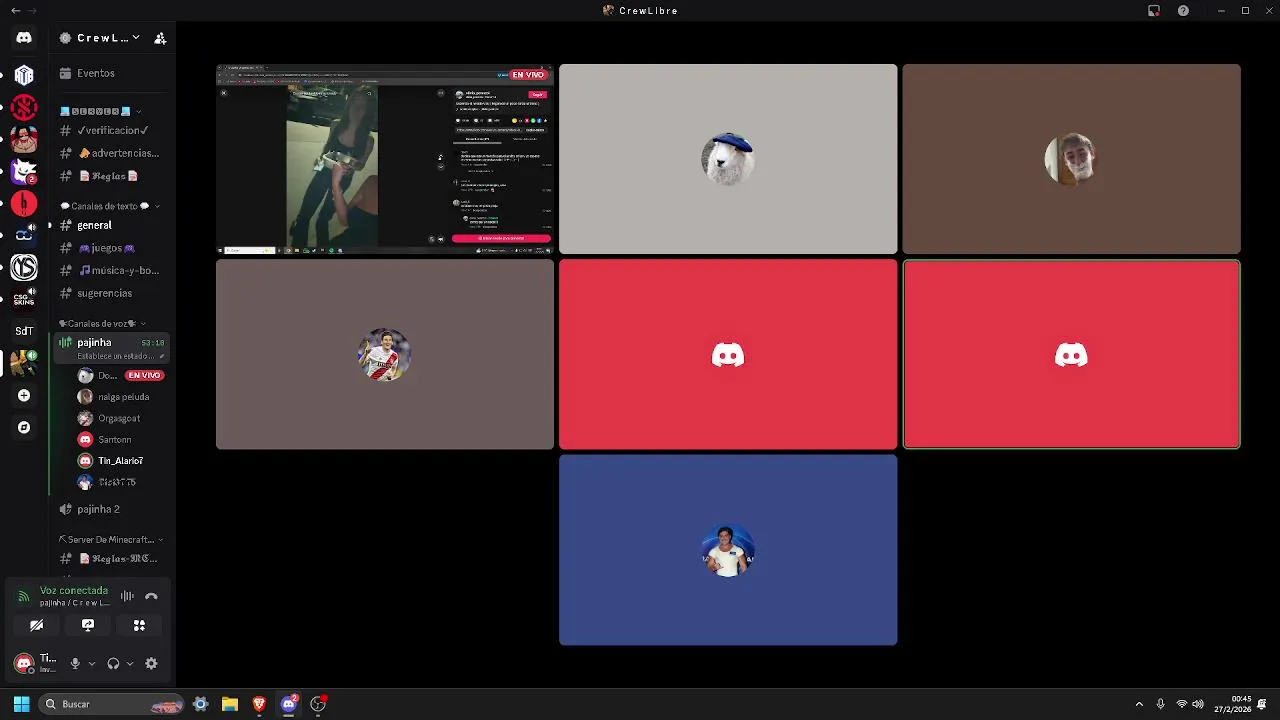Focus the blue participant tile
The width and height of the screenshot is (1280, 720).
point(728,550)
